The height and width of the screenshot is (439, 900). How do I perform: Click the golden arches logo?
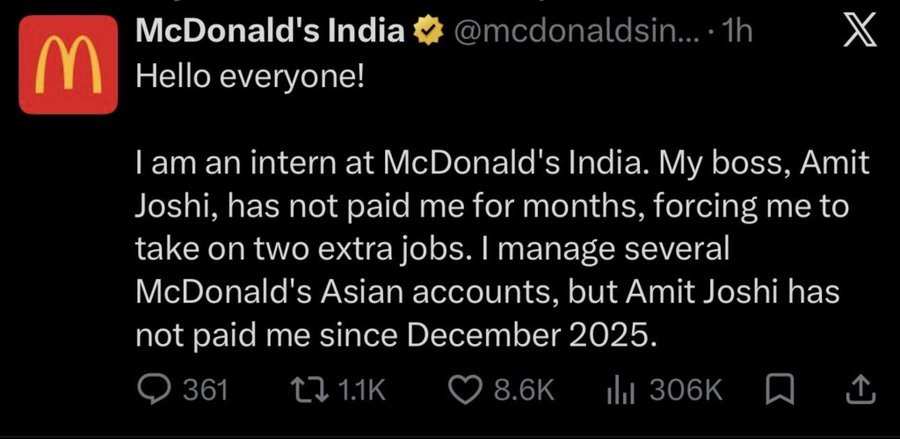[68, 64]
